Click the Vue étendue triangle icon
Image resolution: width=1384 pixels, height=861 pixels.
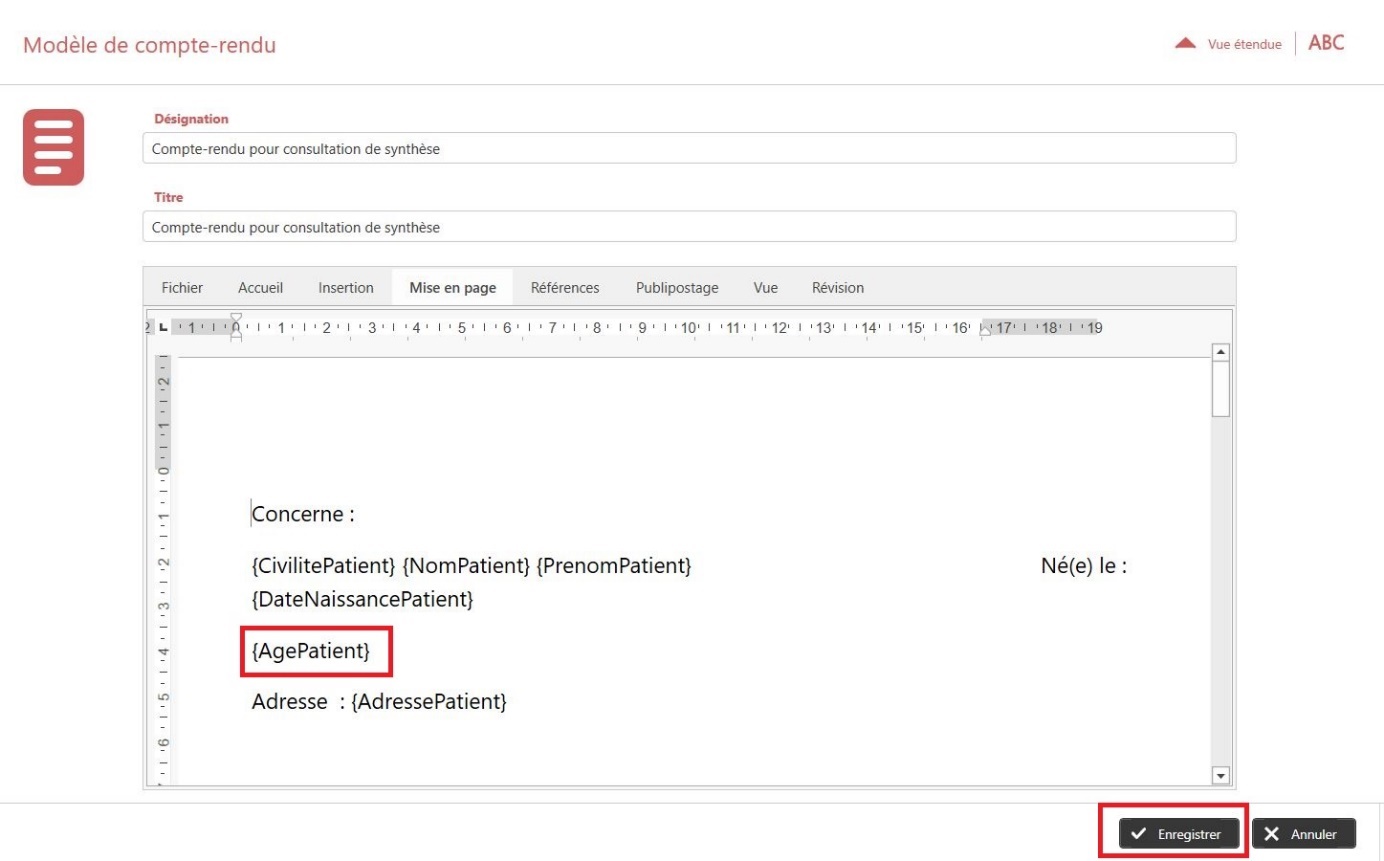click(x=1185, y=44)
